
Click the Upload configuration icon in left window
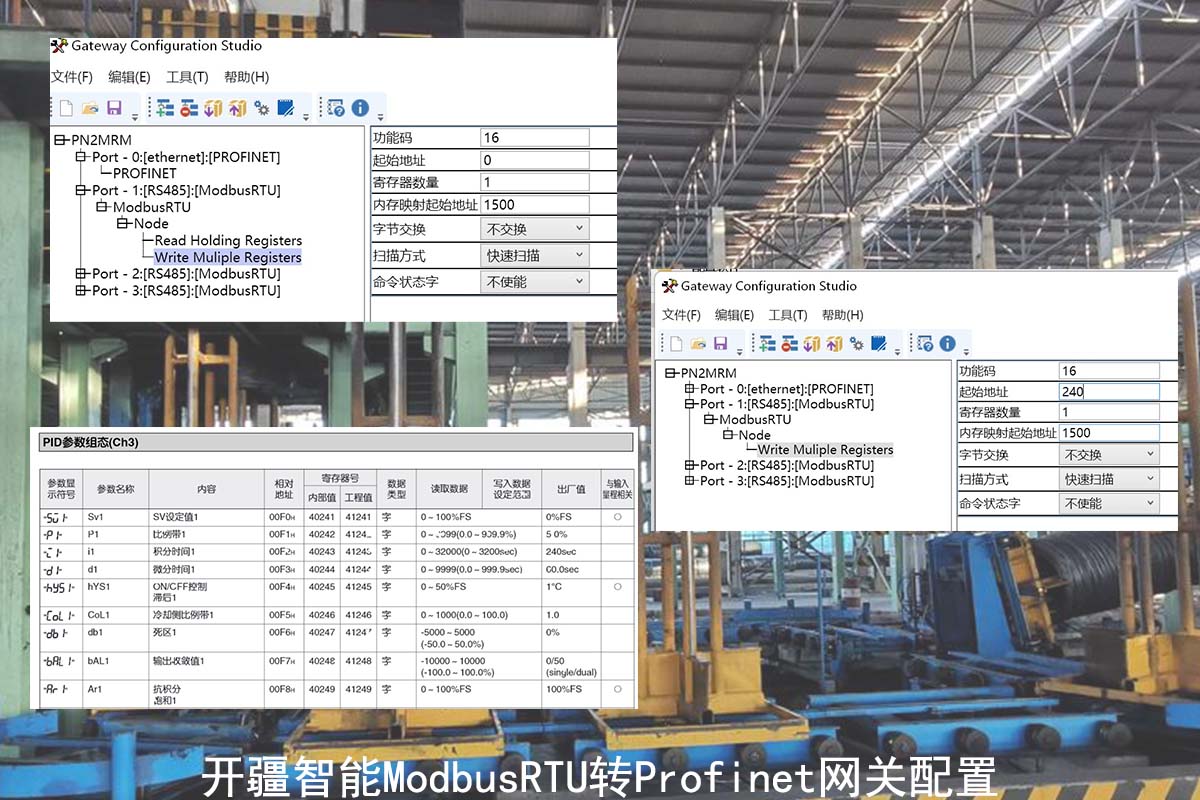[x=237, y=108]
